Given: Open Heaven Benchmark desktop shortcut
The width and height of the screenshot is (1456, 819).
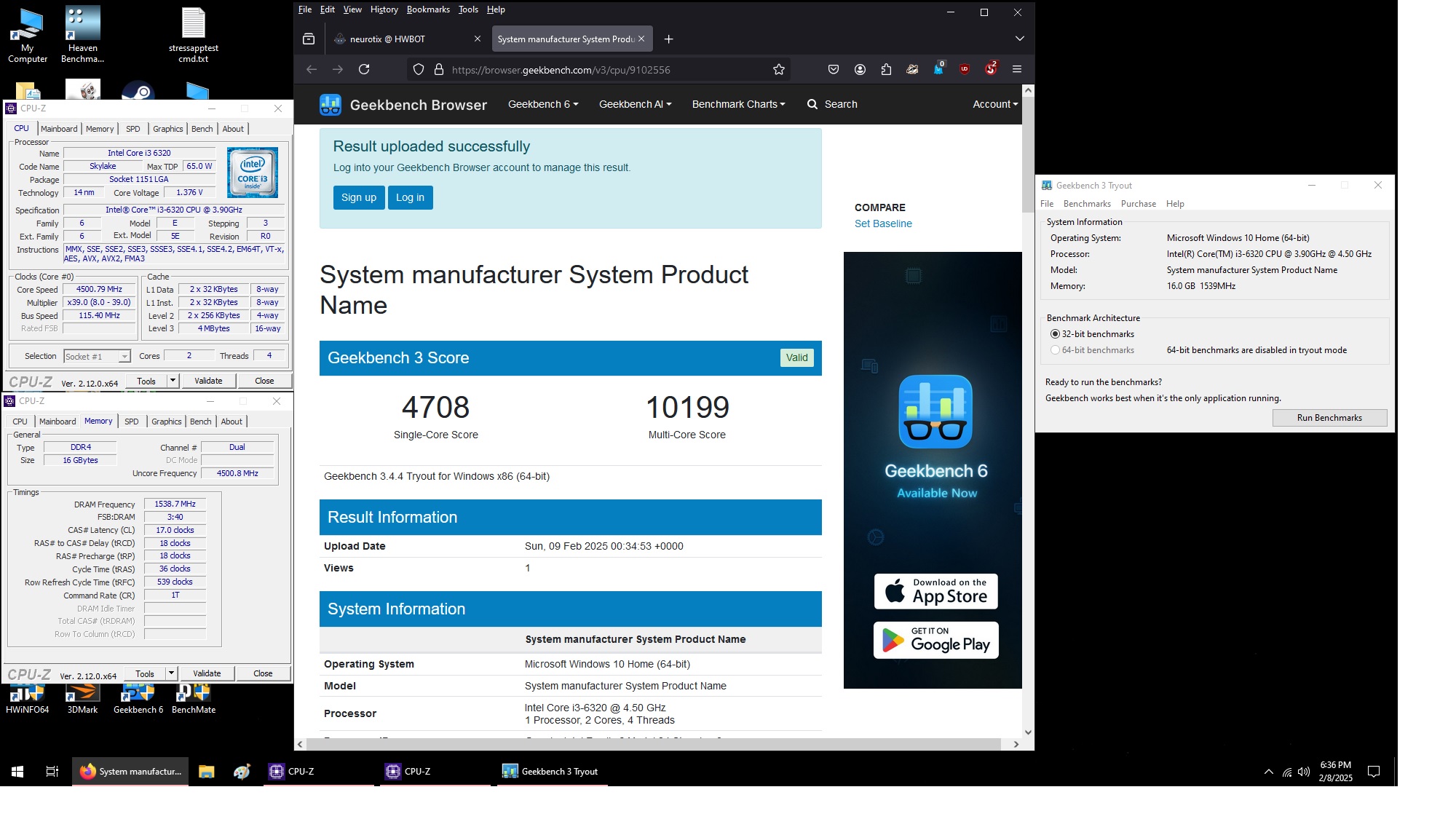Looking at the screenshot, I should click(82, 34).
